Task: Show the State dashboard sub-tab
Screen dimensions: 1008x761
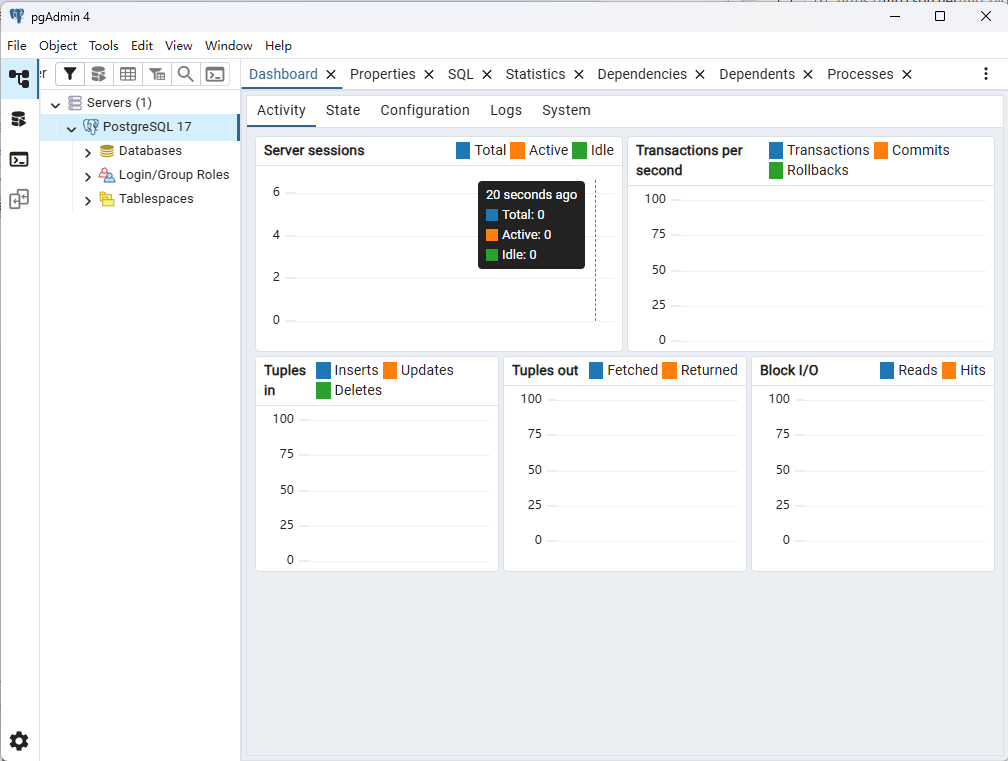Action: pyautogui.click(x=343, y=110)
